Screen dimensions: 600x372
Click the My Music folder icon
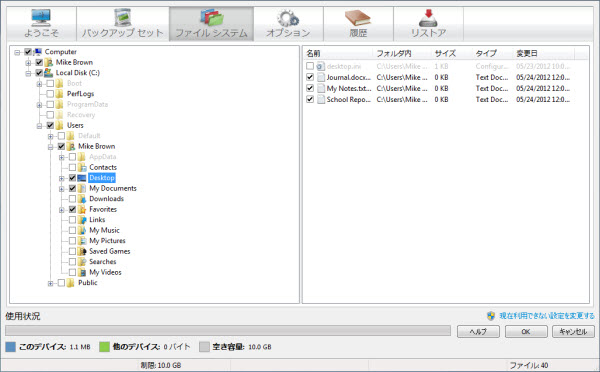[82, 230]
